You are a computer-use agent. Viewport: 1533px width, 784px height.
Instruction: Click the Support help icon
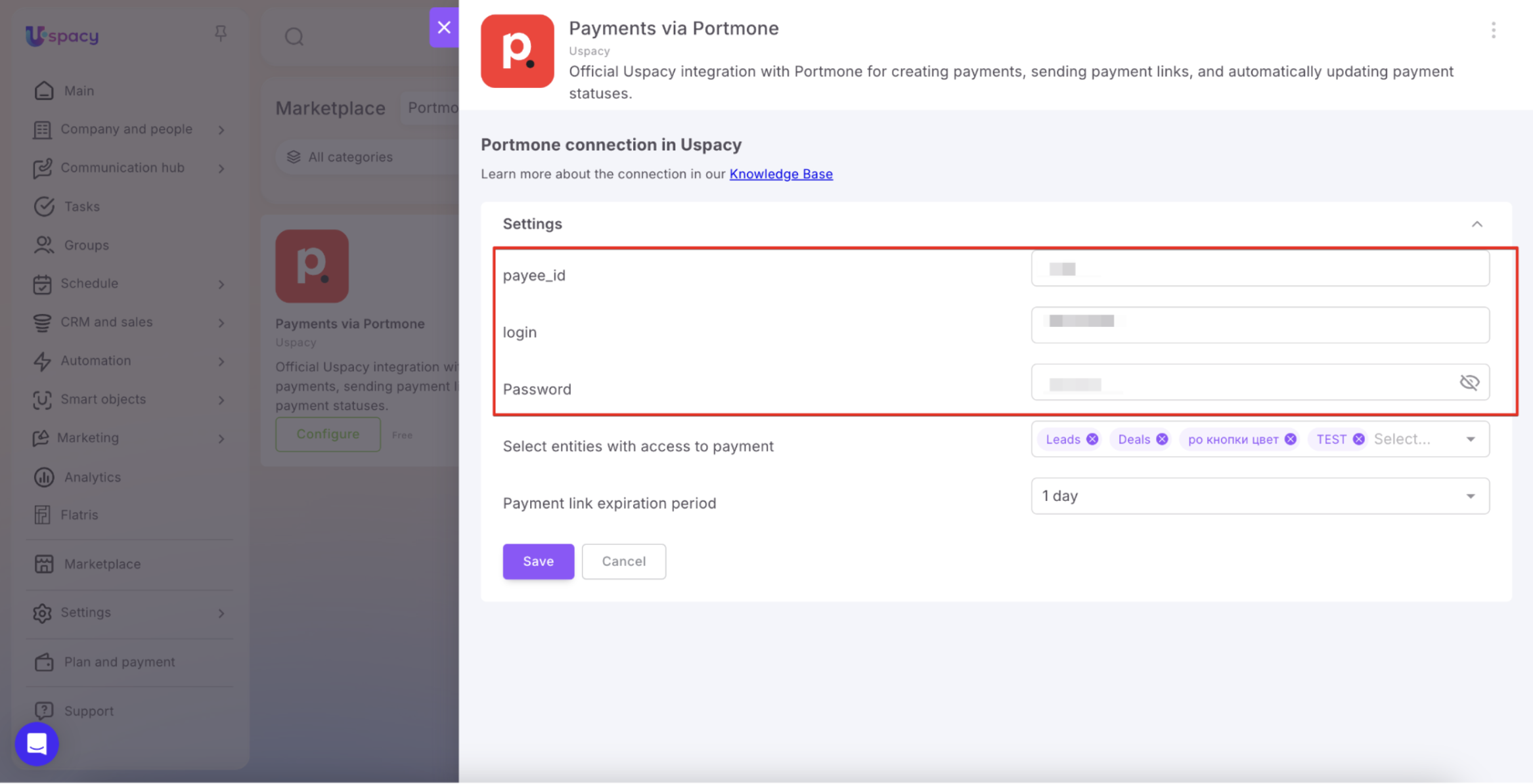(x=44, y=710)
